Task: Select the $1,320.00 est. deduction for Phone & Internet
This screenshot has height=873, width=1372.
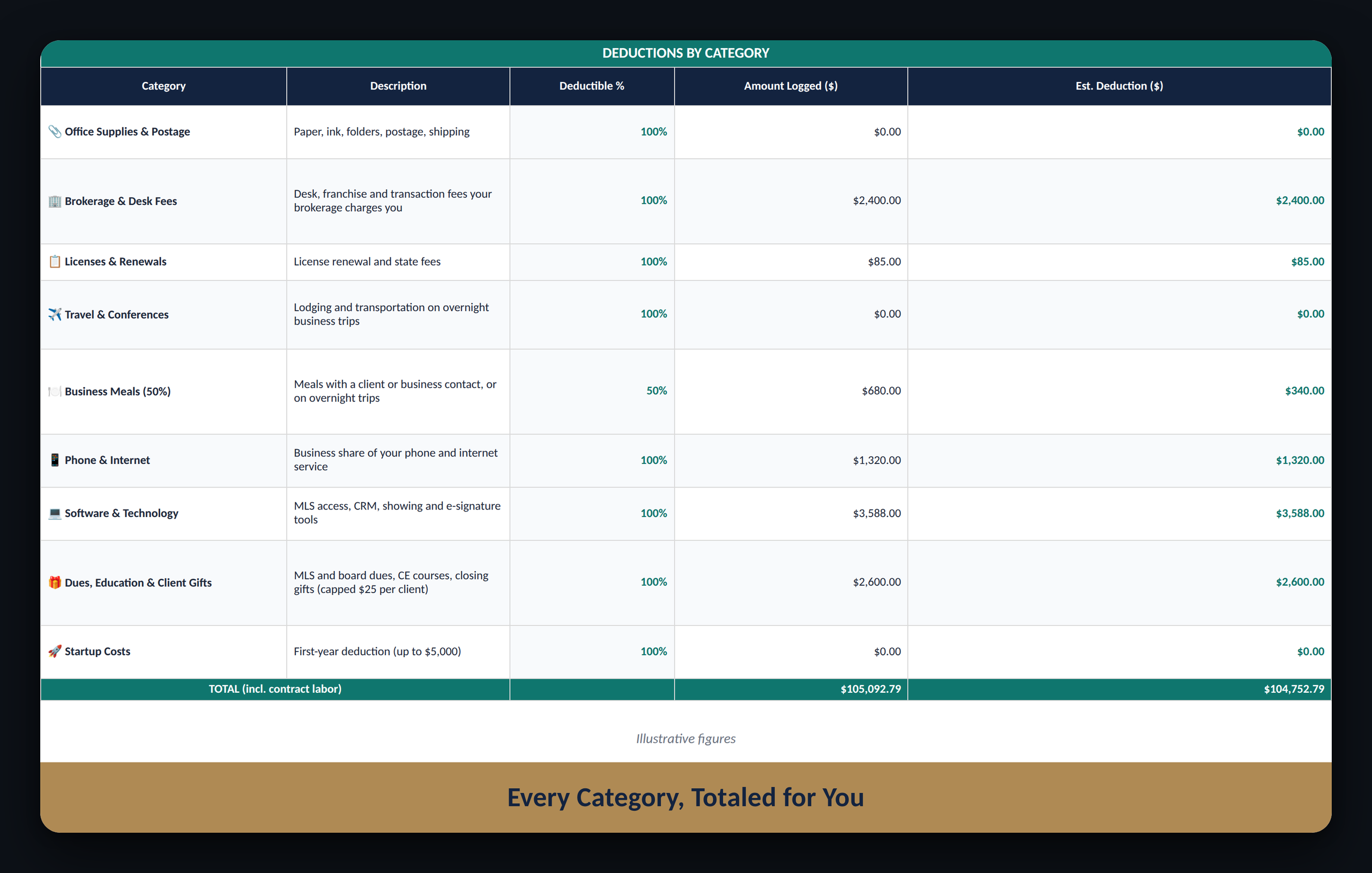Action: coord(1300,460)
